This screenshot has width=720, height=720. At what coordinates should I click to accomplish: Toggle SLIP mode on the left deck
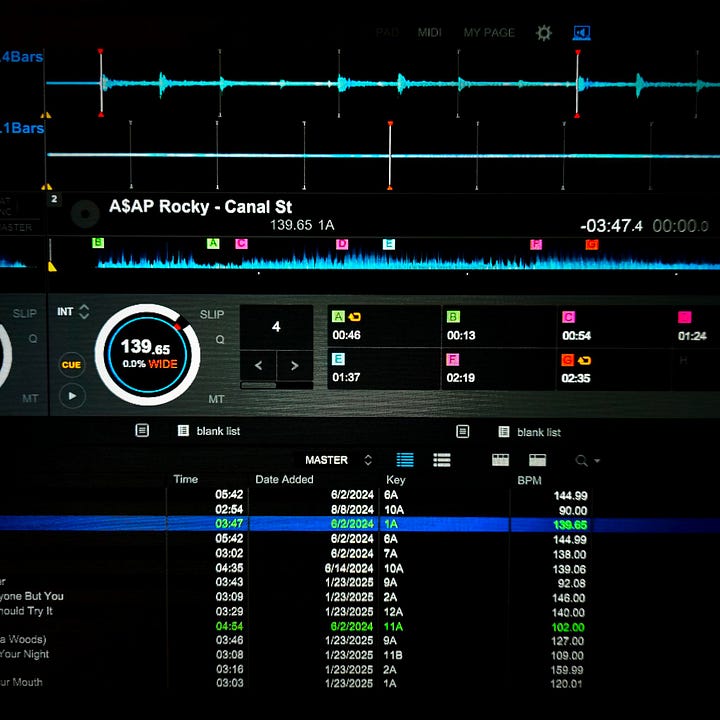(24, 314)
